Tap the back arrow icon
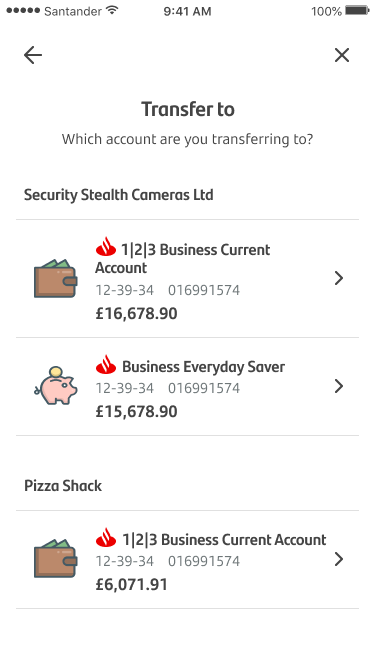 33,55
